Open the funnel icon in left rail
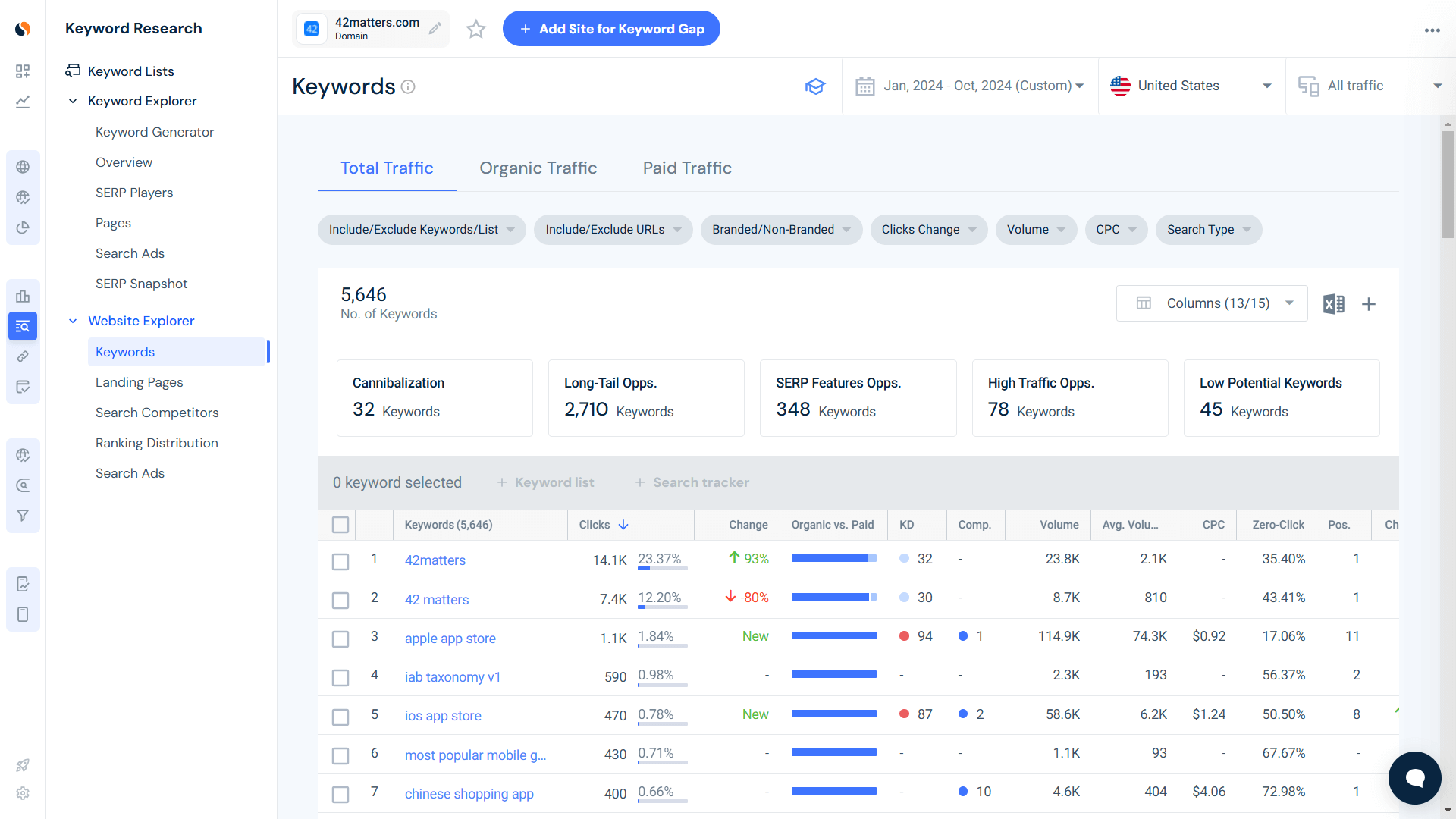The image size is (1456, 819). click(23, 516)
